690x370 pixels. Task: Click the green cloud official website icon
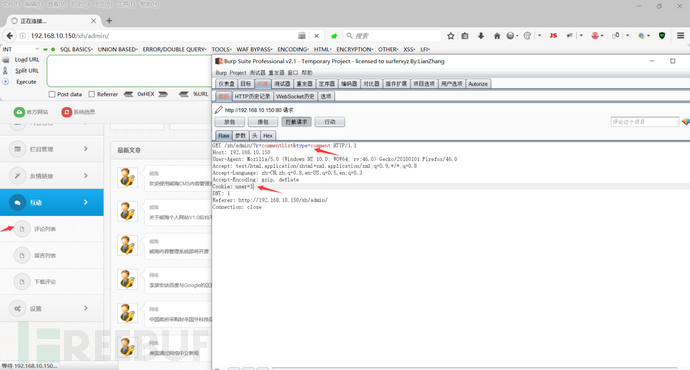click(19, 112)
